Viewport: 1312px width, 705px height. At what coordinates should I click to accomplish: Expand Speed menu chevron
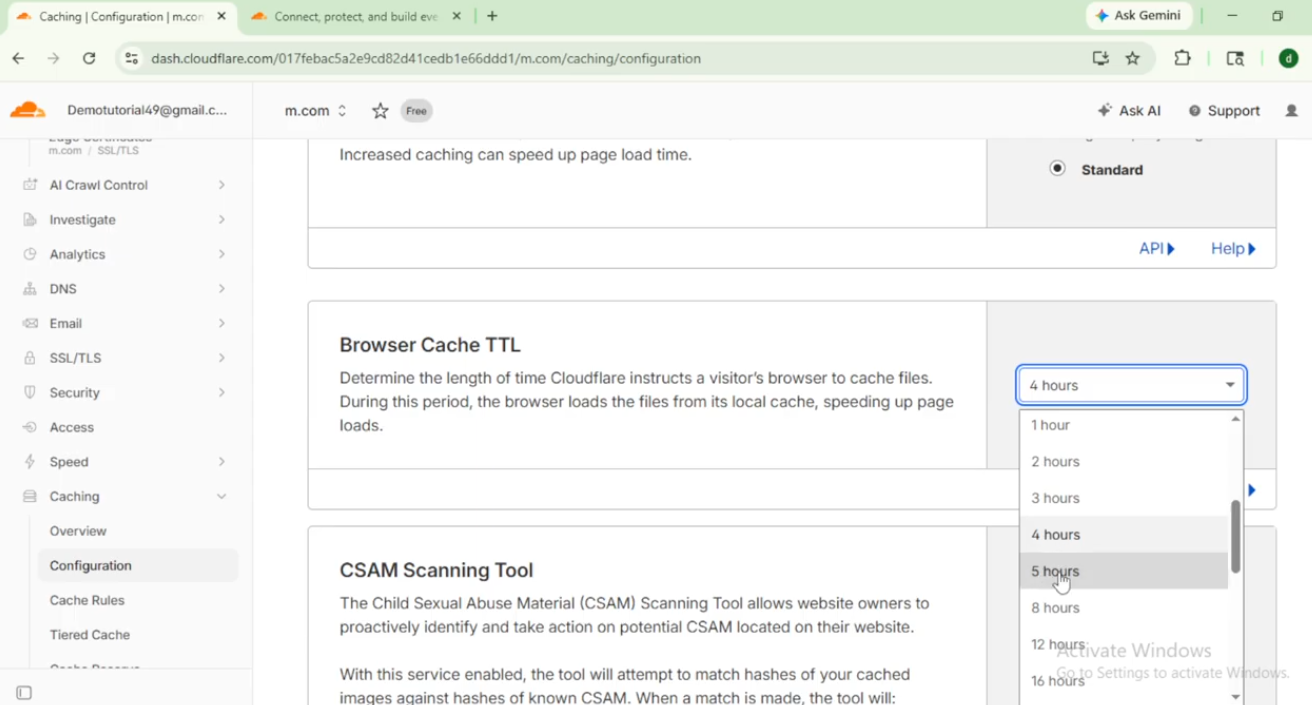[222, 462]
